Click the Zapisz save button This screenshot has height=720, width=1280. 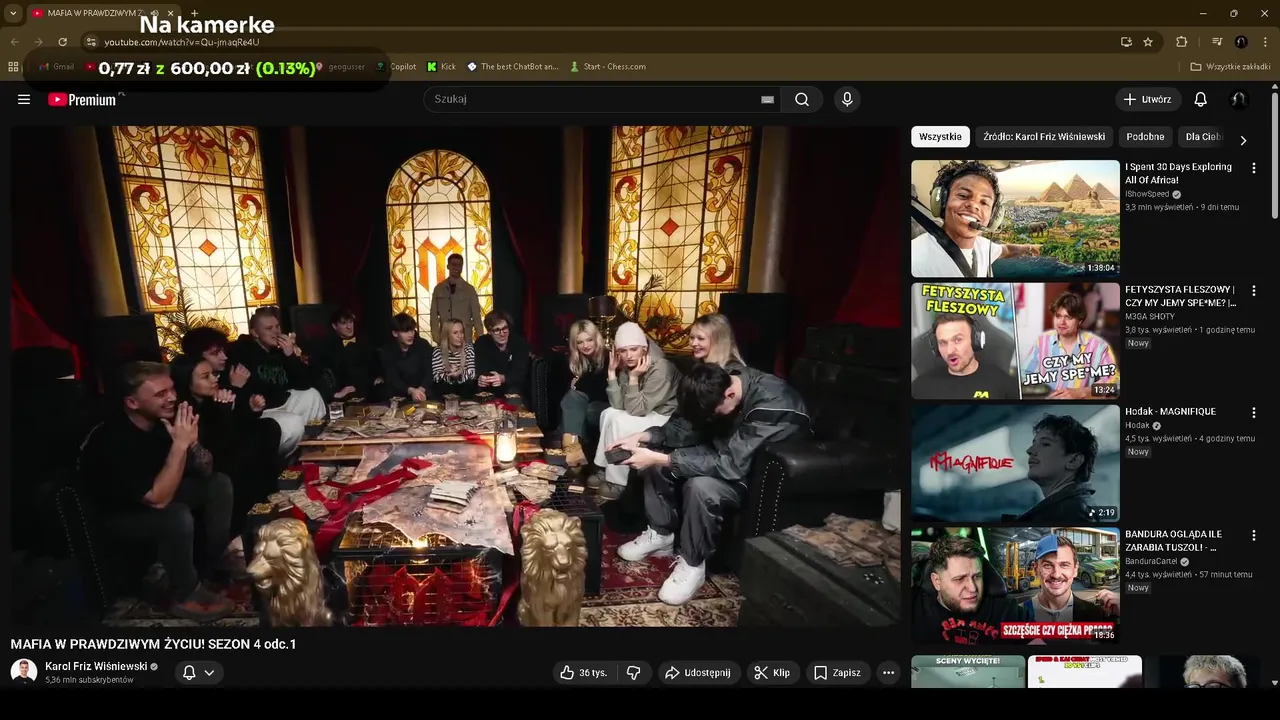click(x=837, y=673)
